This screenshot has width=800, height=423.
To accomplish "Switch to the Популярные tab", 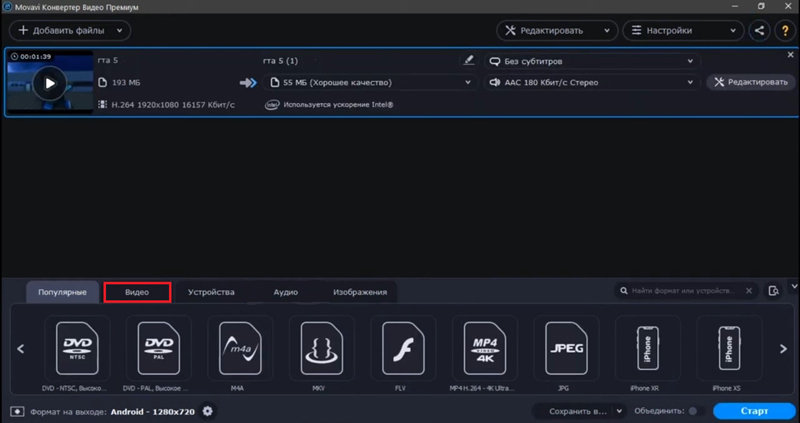I will click(62, 292).
